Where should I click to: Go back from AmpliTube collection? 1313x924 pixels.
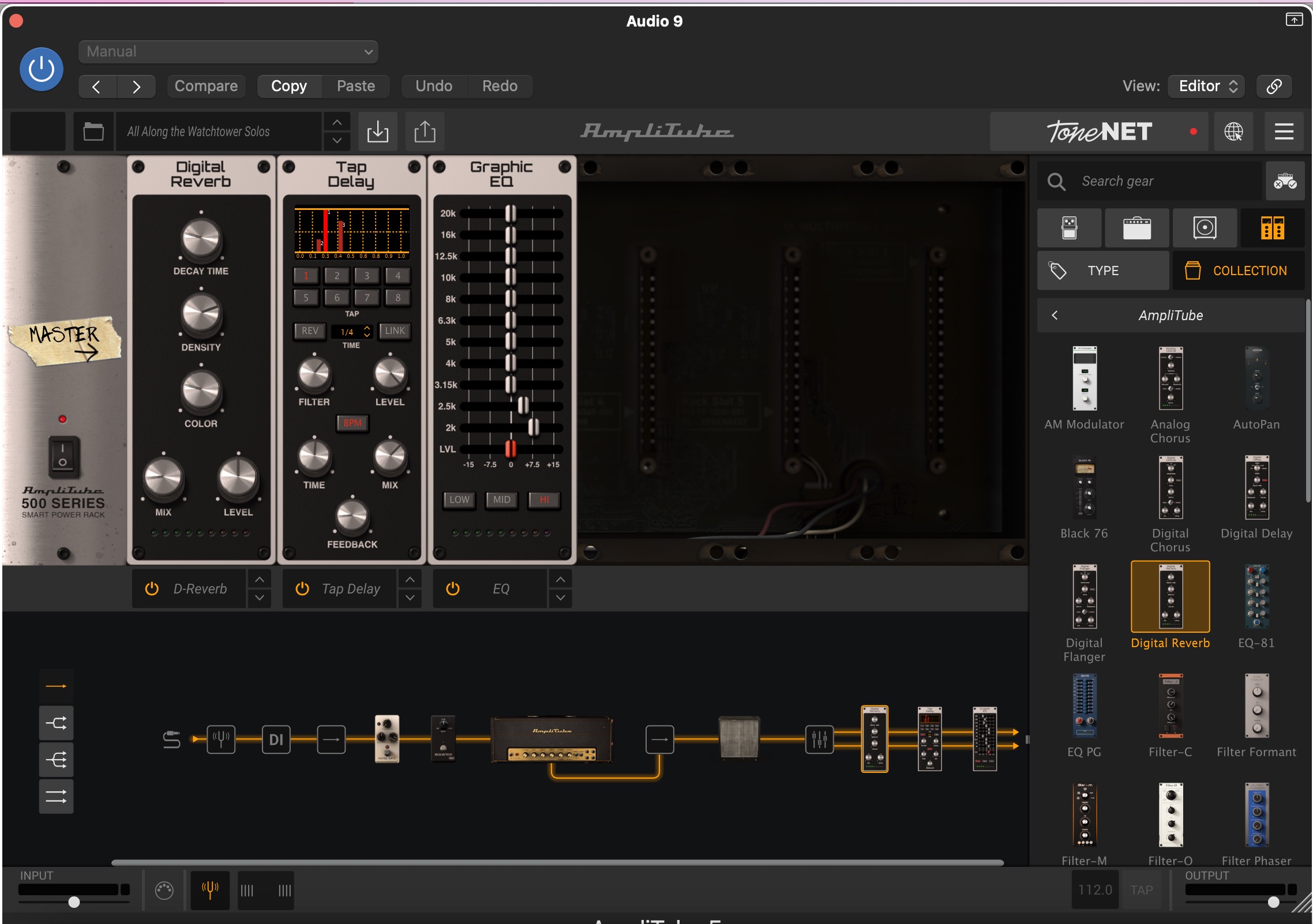[x=1055, y=315]
